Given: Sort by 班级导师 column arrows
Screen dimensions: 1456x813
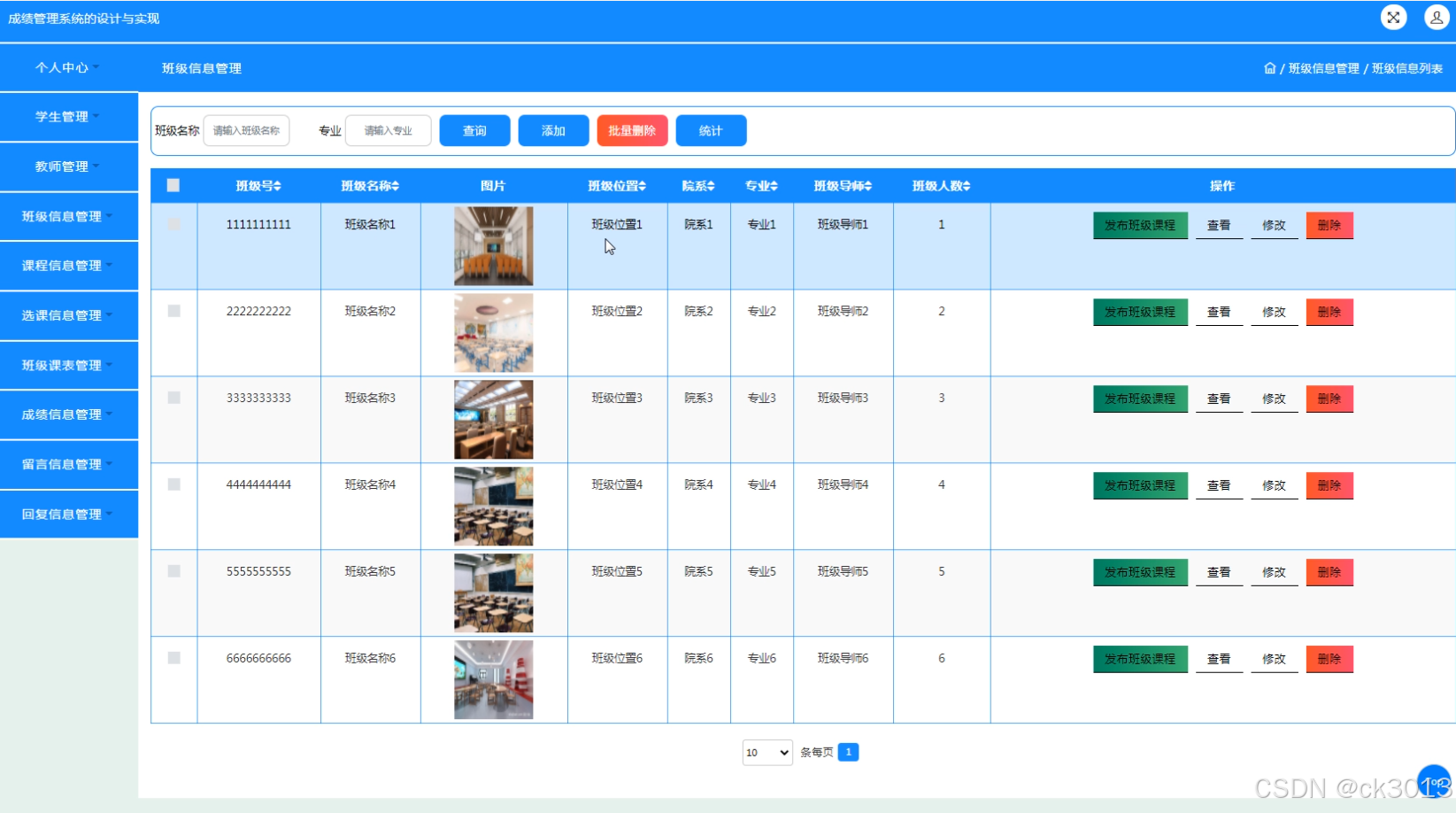Looking at the screenshot, I should 868,186.
